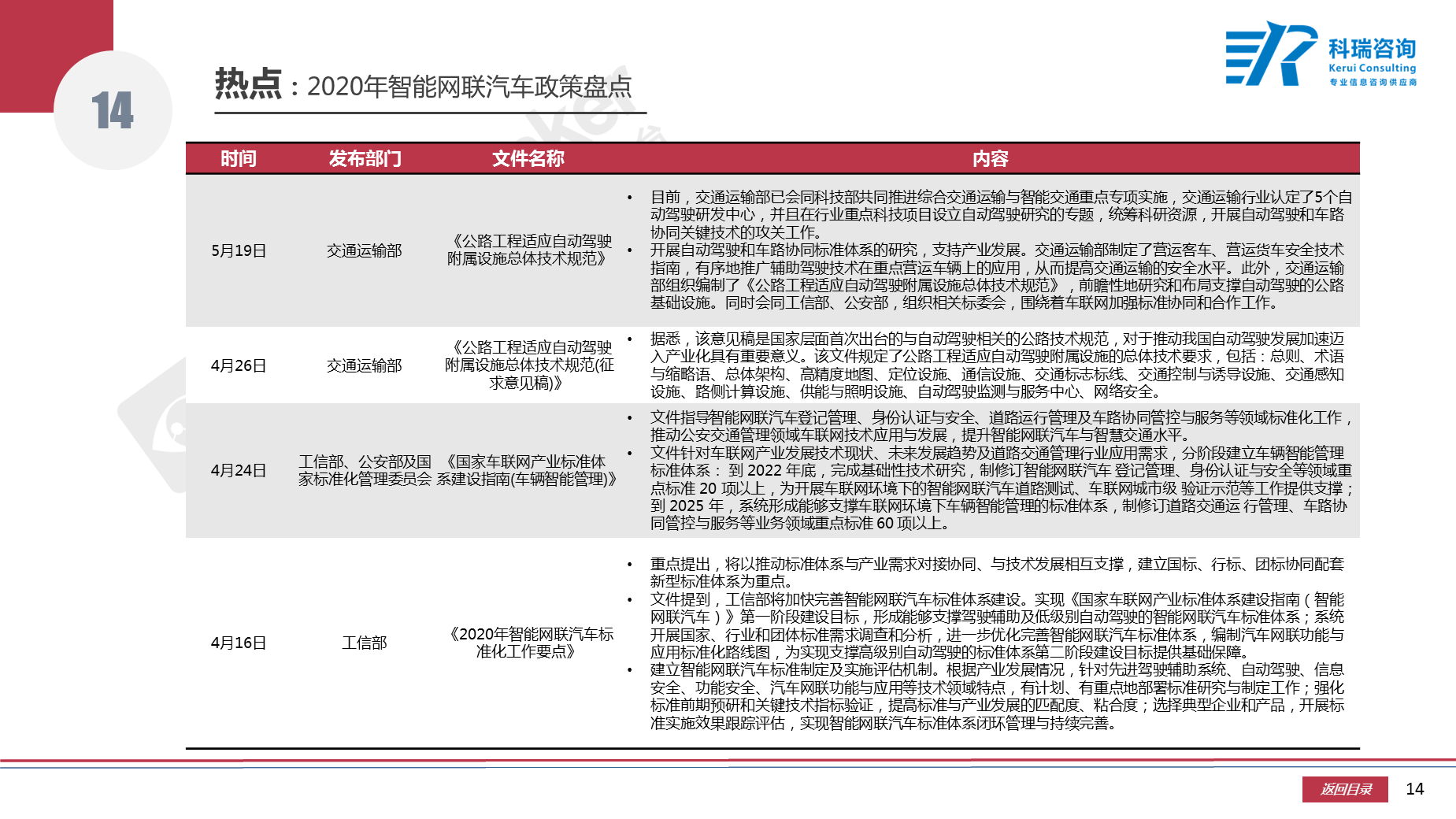Click the 时间 column header
Screen dimensions: 1456x819
click(x=239, y=158)
